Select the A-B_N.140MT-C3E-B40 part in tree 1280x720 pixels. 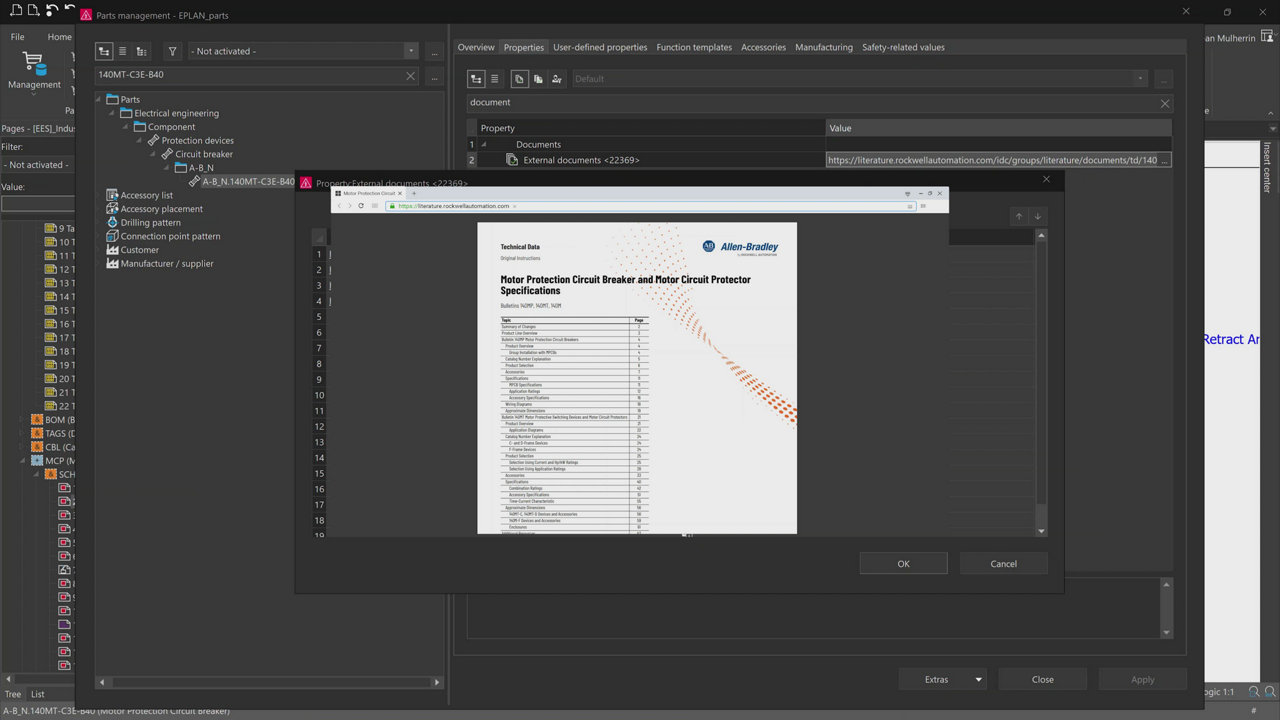(248, 182)
